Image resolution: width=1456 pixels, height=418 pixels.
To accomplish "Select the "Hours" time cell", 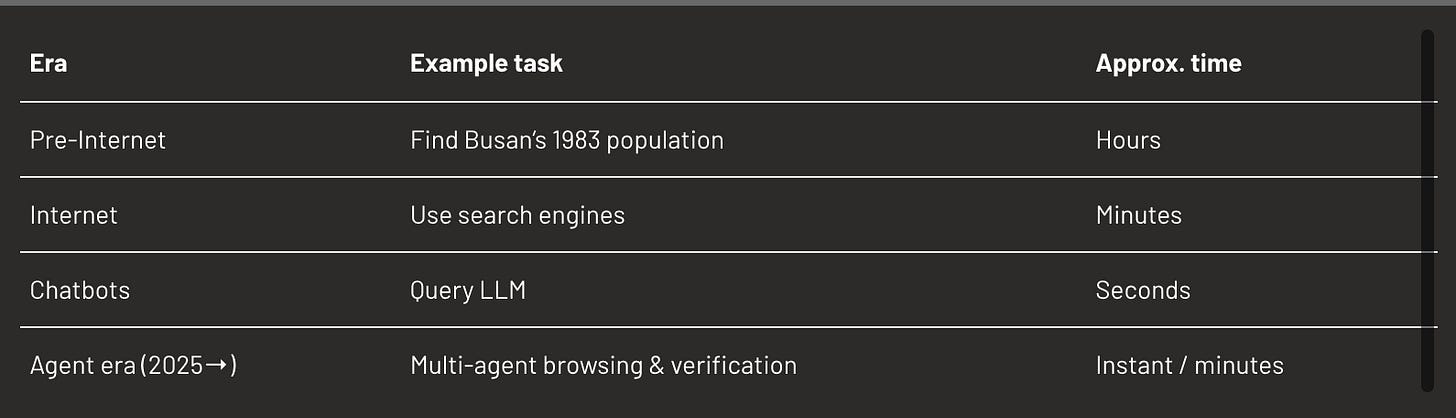I will (1128, 140).
